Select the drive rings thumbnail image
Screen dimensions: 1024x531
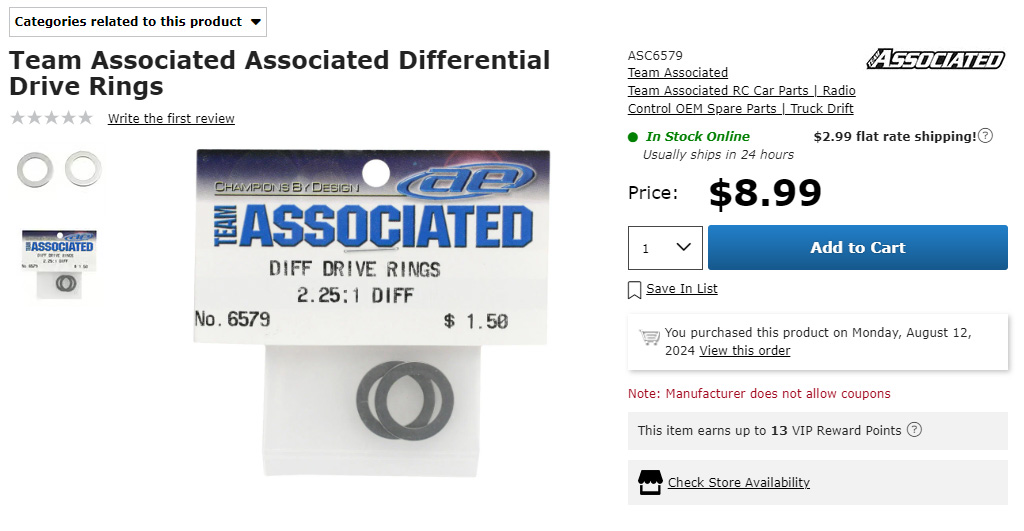coord(59,170)
